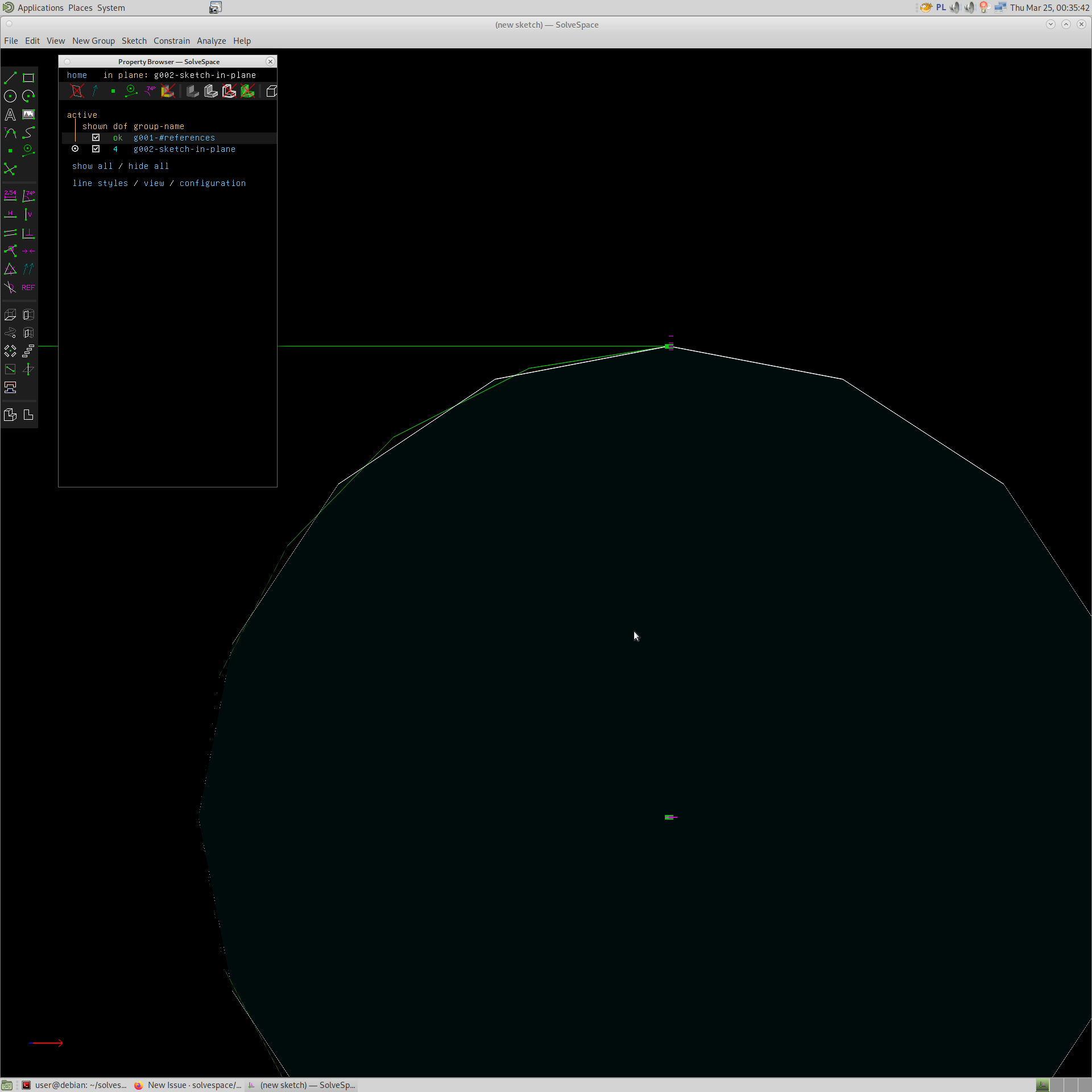This screenshot has width=1092, height=1092.
Task: Select the circle drawing tool
Action: (x=10, y=96)
